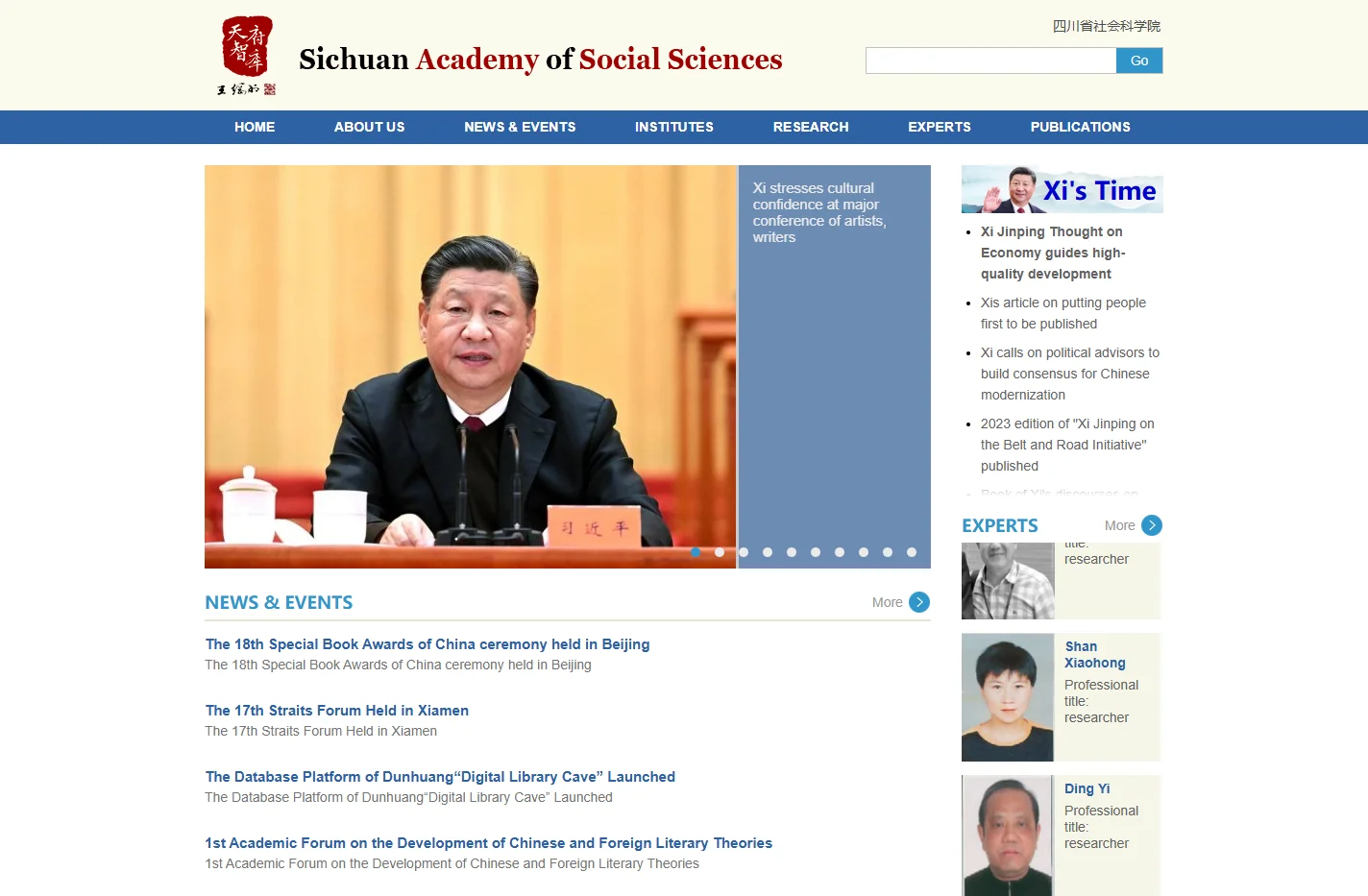This screenshot has width=1368, height=896.
Task: Open More arrow icon beside News & Events
Action: pyautogui.click(x=919, y=602)
